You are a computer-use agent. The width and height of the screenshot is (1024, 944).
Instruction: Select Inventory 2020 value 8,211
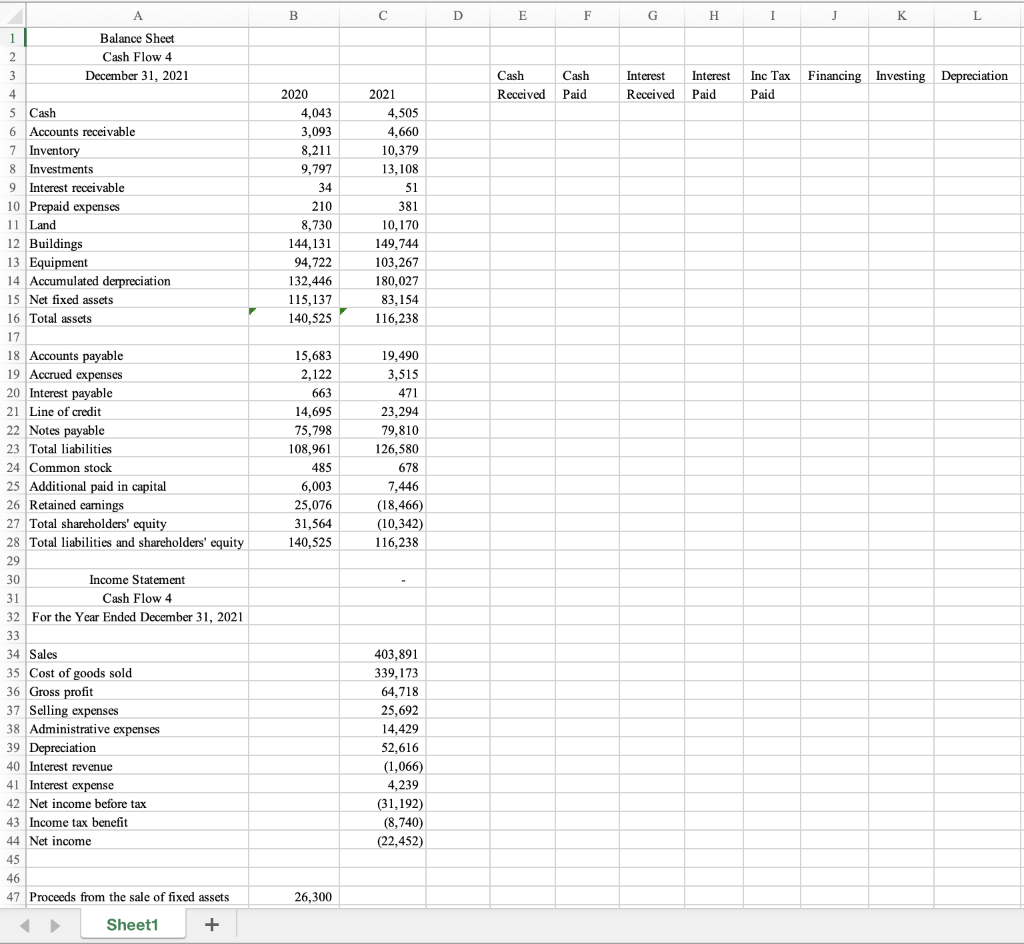[x=294, y=150]
